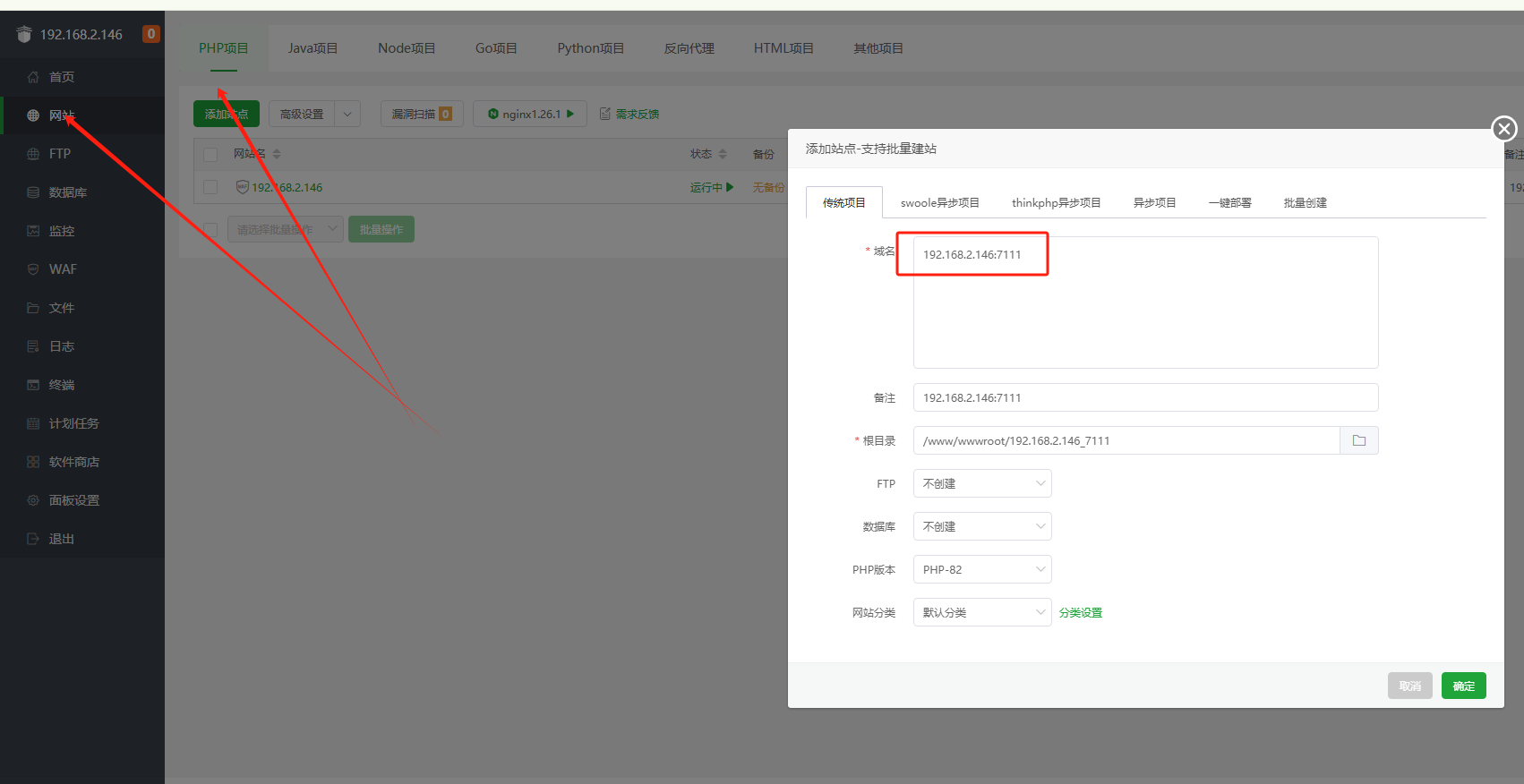Select the 异步项目 dialog tab

pyautogui.click(x=1155, y=202)
